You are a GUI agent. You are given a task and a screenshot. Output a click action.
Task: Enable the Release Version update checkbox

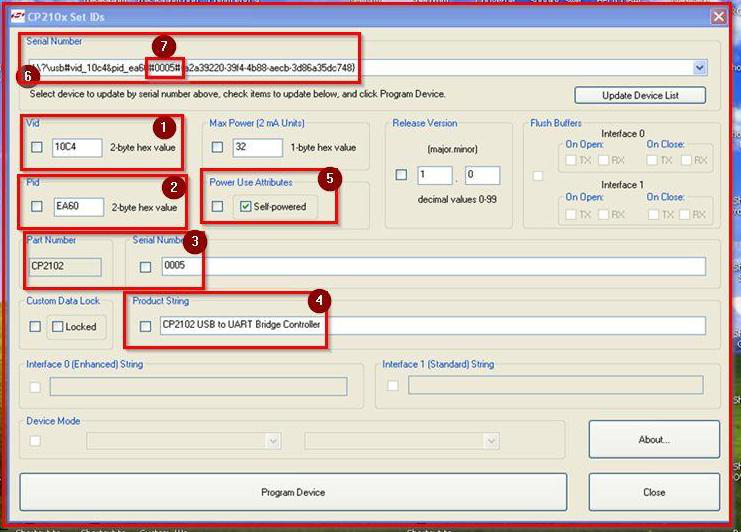pyautogui.click(x=401, y=175)
